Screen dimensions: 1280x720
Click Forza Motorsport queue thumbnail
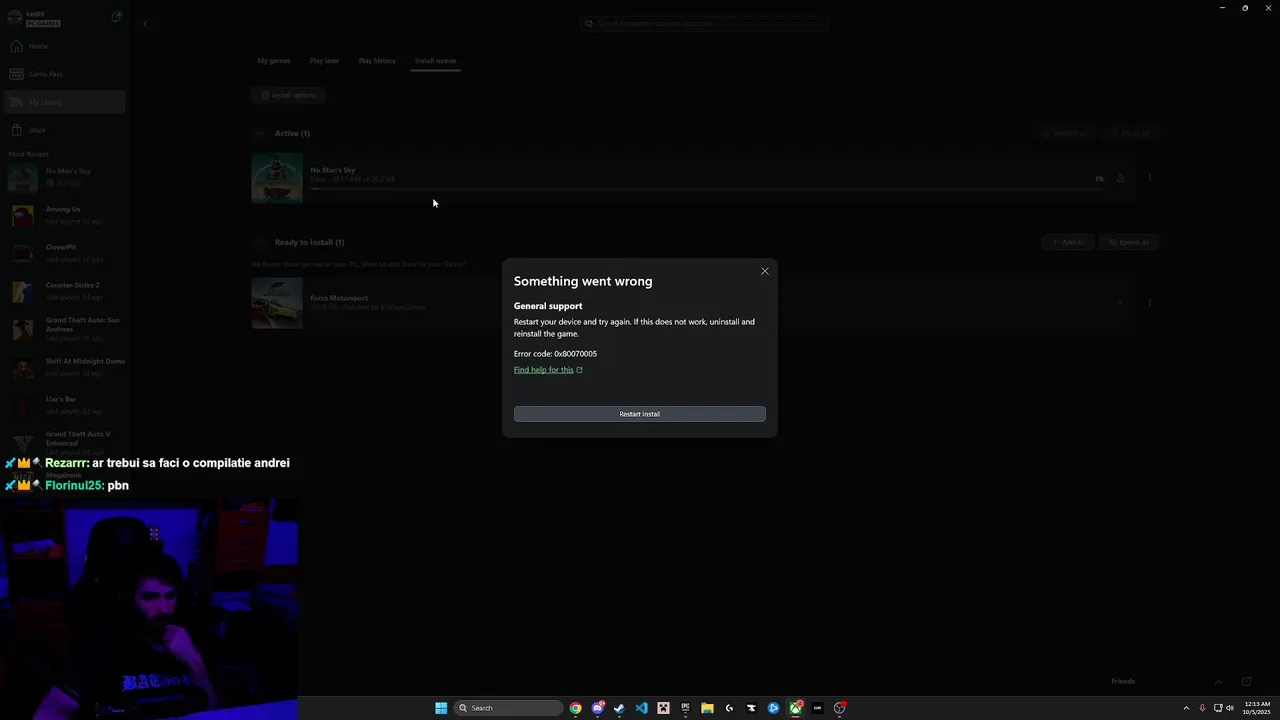(277, 303)
